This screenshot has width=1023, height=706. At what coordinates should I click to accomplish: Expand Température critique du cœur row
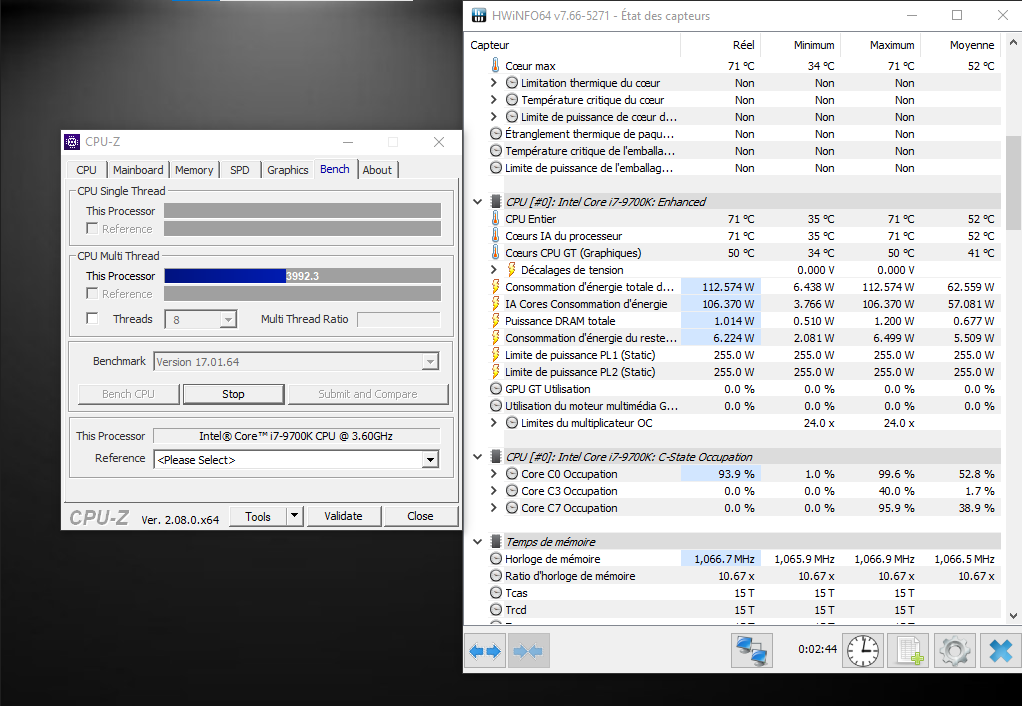coord(494,100)
